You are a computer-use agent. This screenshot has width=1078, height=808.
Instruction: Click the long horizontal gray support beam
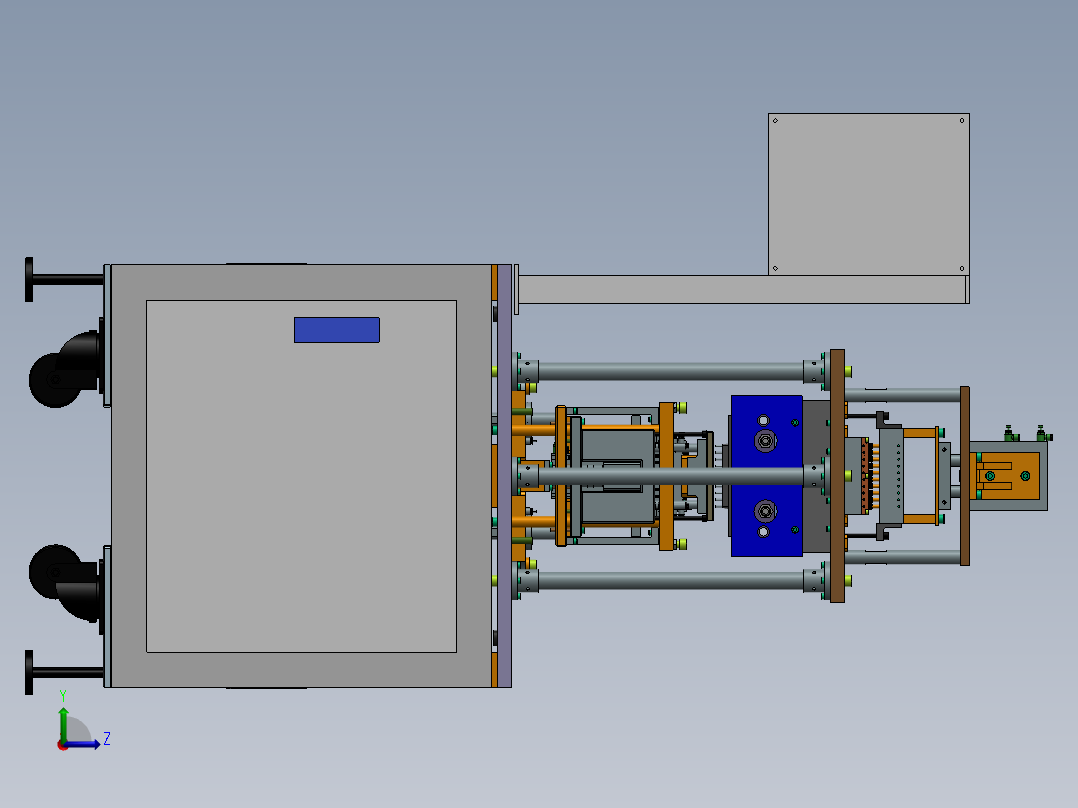742,290
